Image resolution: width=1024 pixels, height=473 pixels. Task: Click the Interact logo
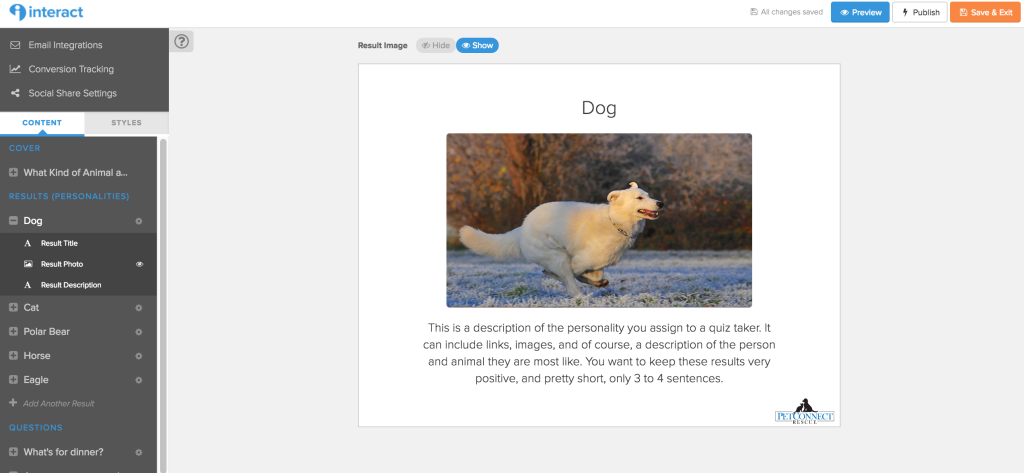coord(46,12)
